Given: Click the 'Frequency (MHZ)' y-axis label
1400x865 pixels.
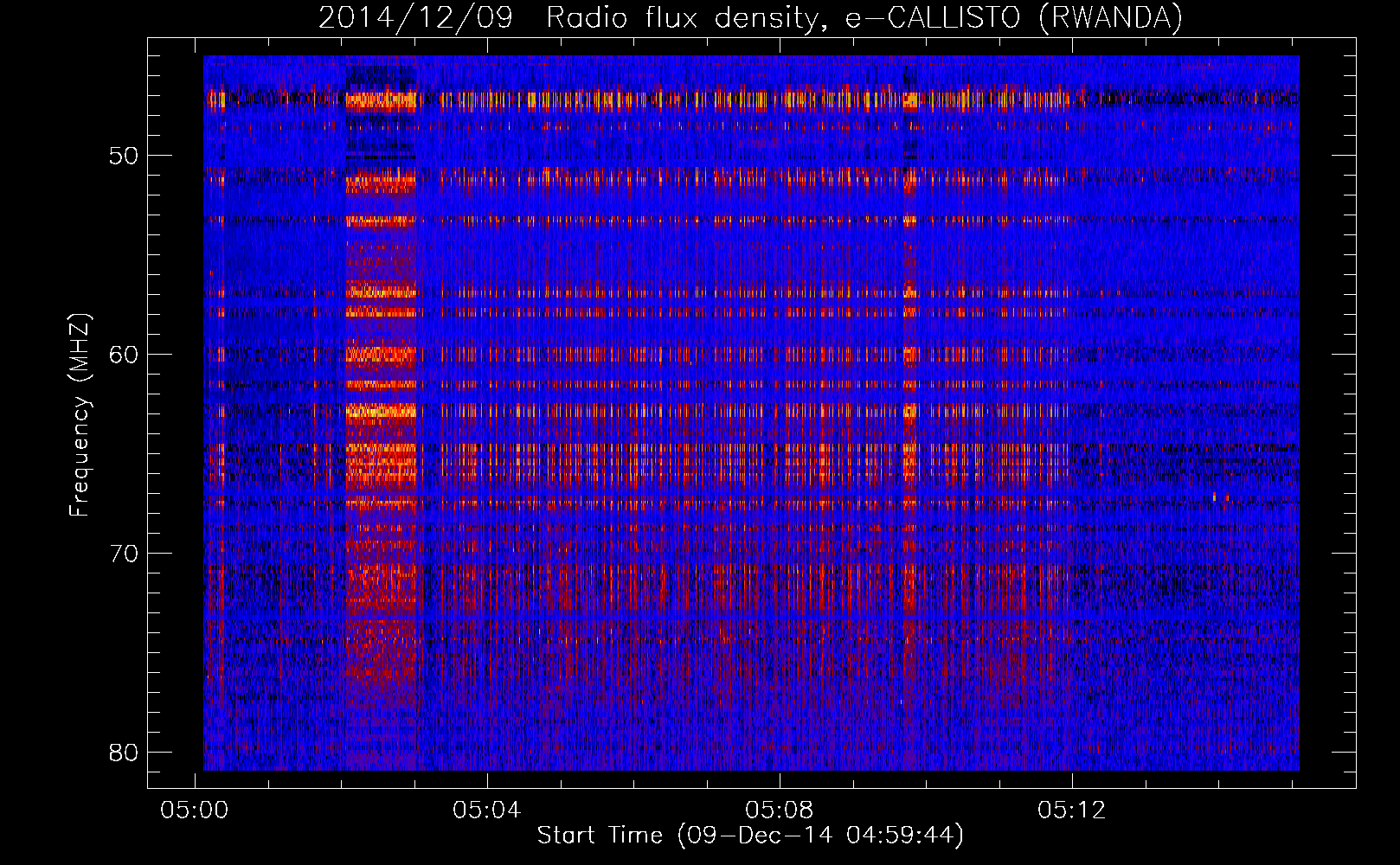Looking at the screenshot, I should pos(80,415).
